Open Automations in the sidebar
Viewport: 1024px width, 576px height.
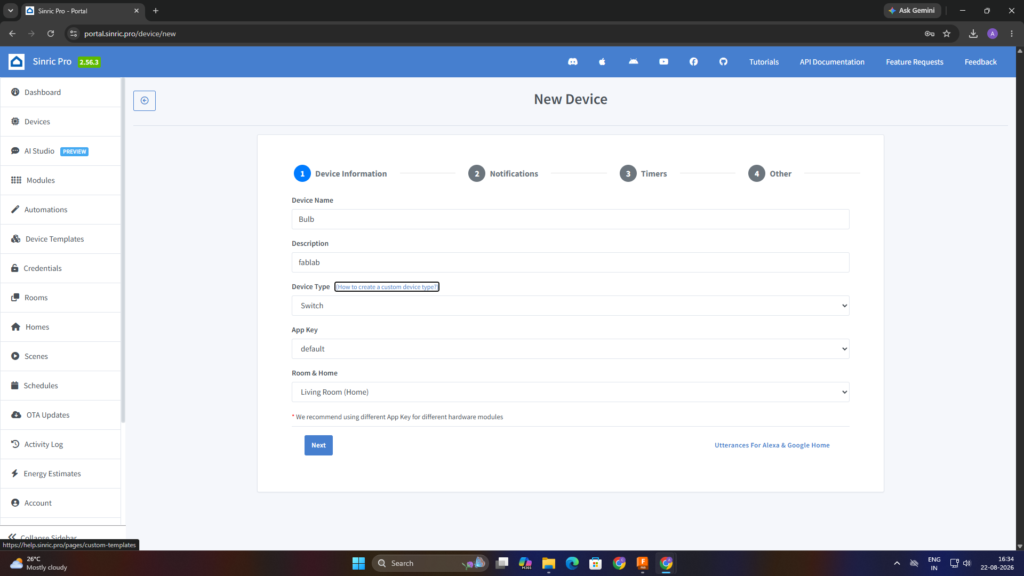pos(60,210)
